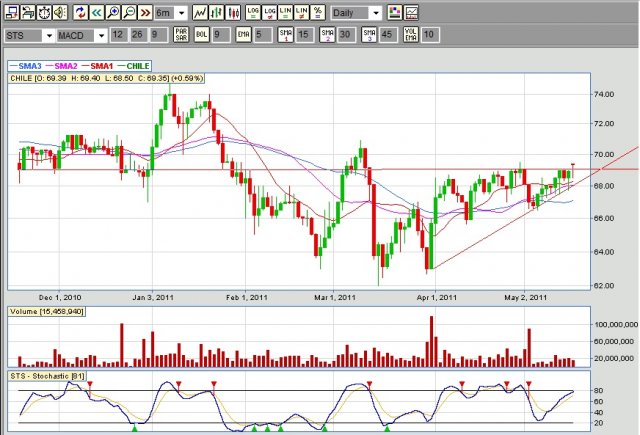Click the 100,000,000 volume axis label

pyautogui.click(x=616, y=325)
